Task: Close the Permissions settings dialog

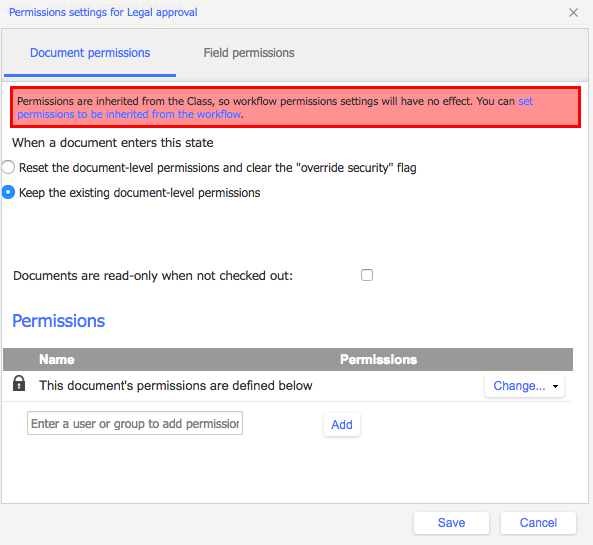Action: (x=573, y=12)
